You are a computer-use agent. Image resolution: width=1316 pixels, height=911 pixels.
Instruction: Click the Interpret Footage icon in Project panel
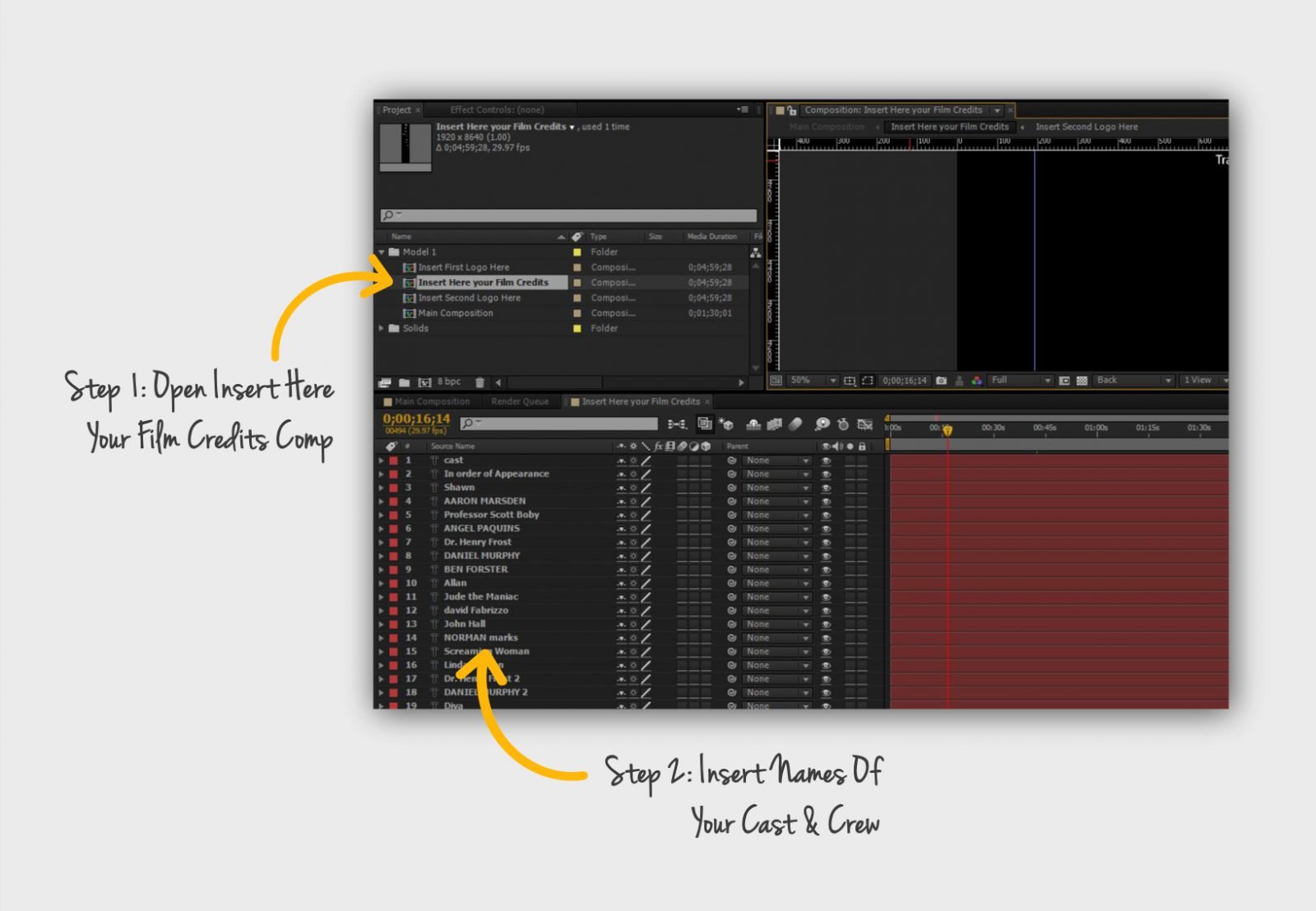click(384, 382)
